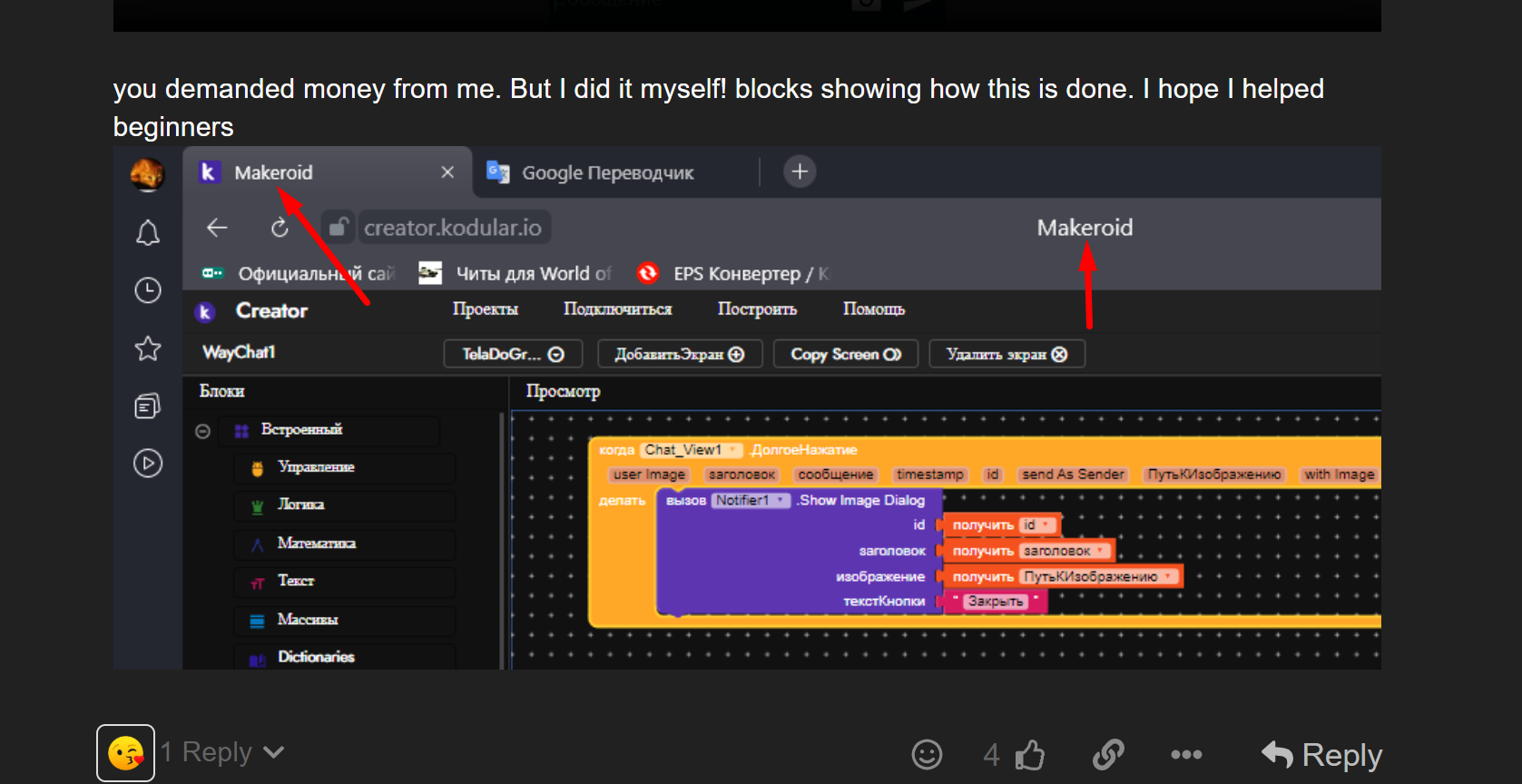Like the post with thumbs-up icon
1522x784 pixels.
1029,754
